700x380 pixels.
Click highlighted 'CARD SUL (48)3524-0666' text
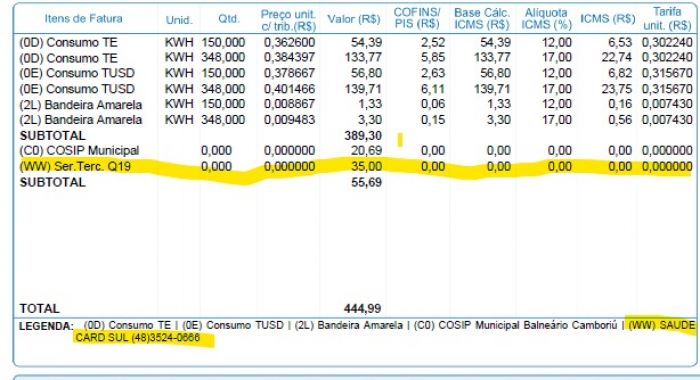click(x=138, y=338)
